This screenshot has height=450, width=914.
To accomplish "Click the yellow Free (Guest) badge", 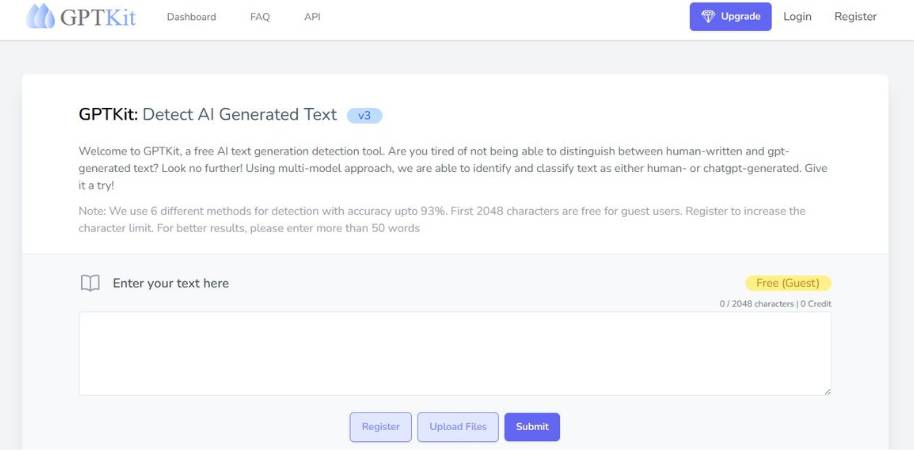I will click(787, 283).
